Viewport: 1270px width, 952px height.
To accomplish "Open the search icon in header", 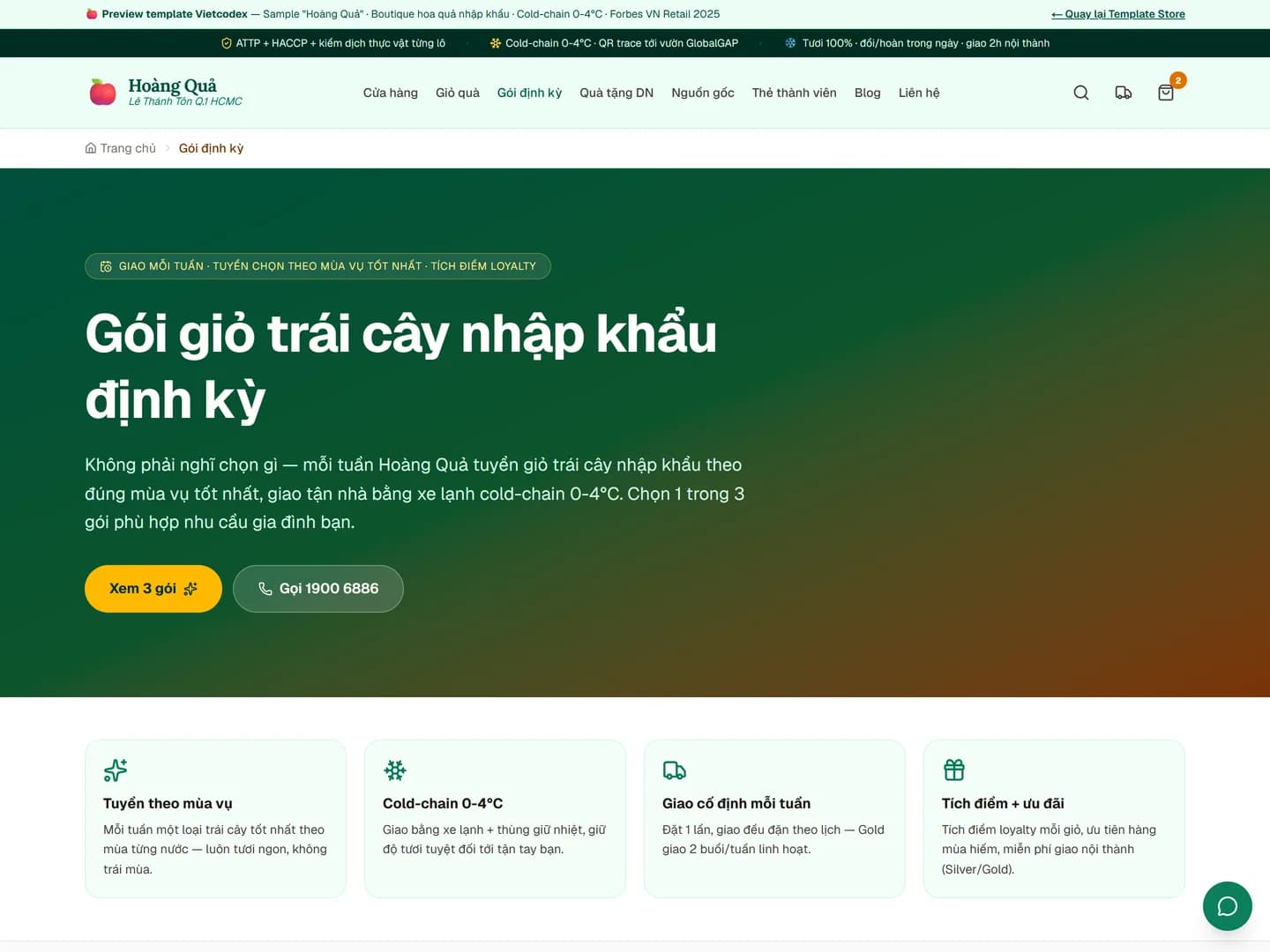I will click(1081, 93).
